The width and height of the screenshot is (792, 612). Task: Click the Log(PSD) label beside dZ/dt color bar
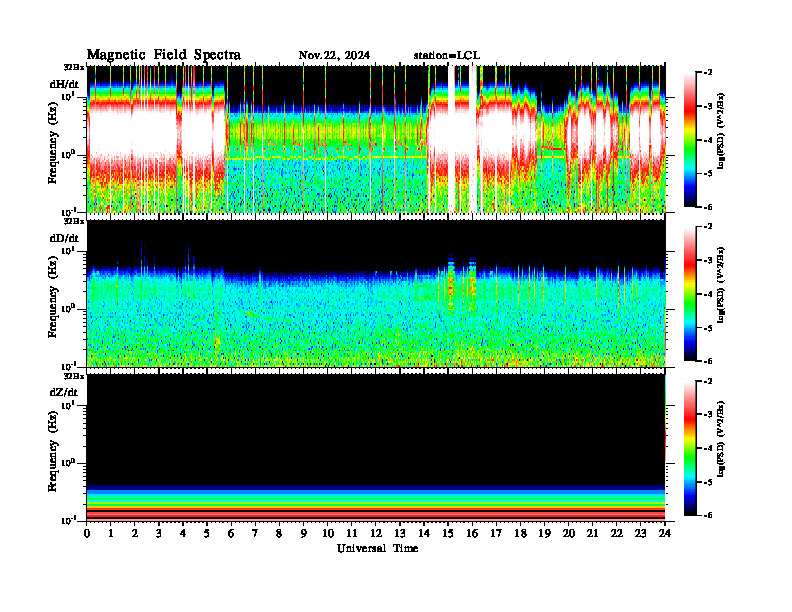click(721, 439)
